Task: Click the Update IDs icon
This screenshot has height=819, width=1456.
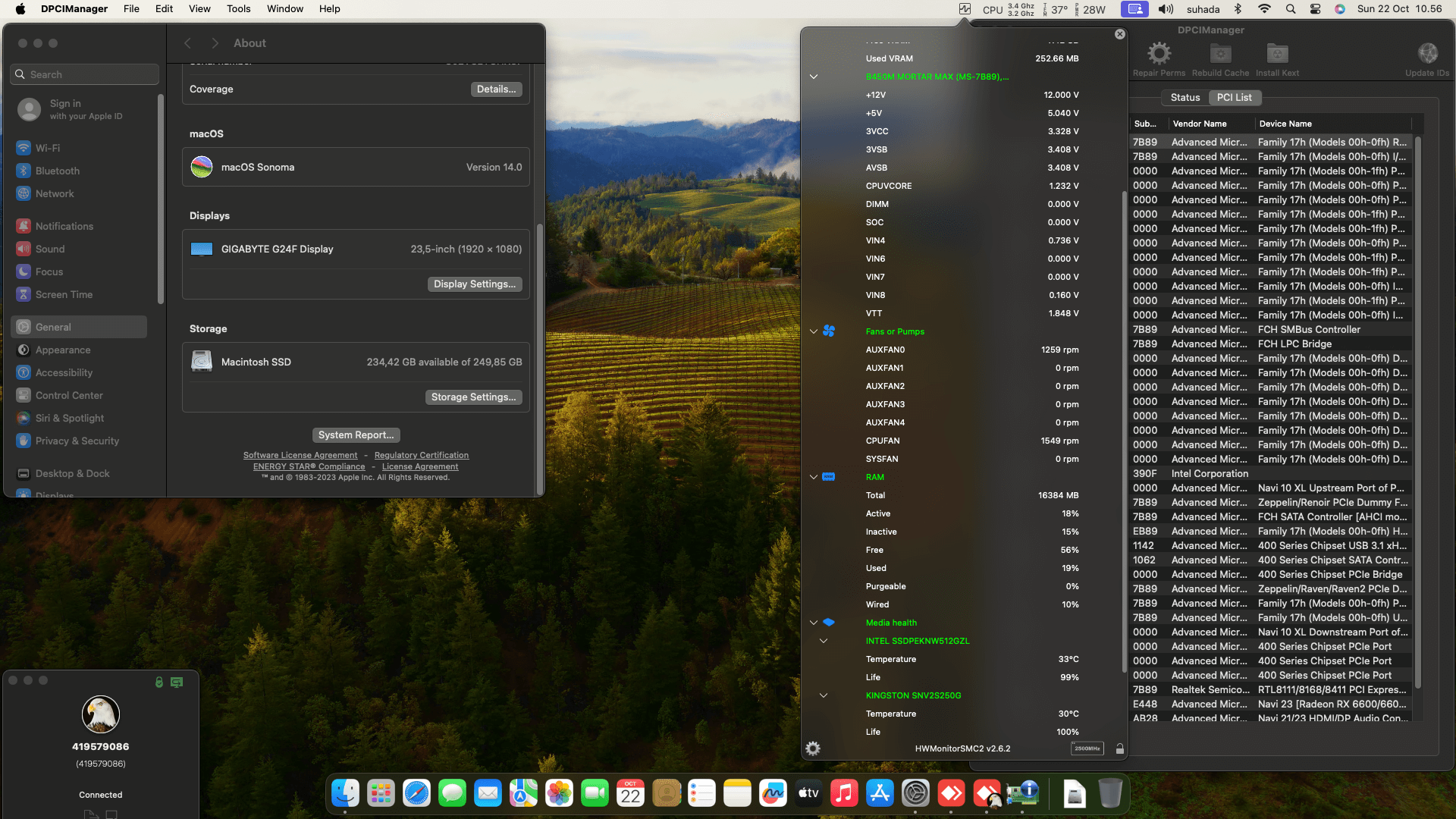Action: [x=1427, y=54]
